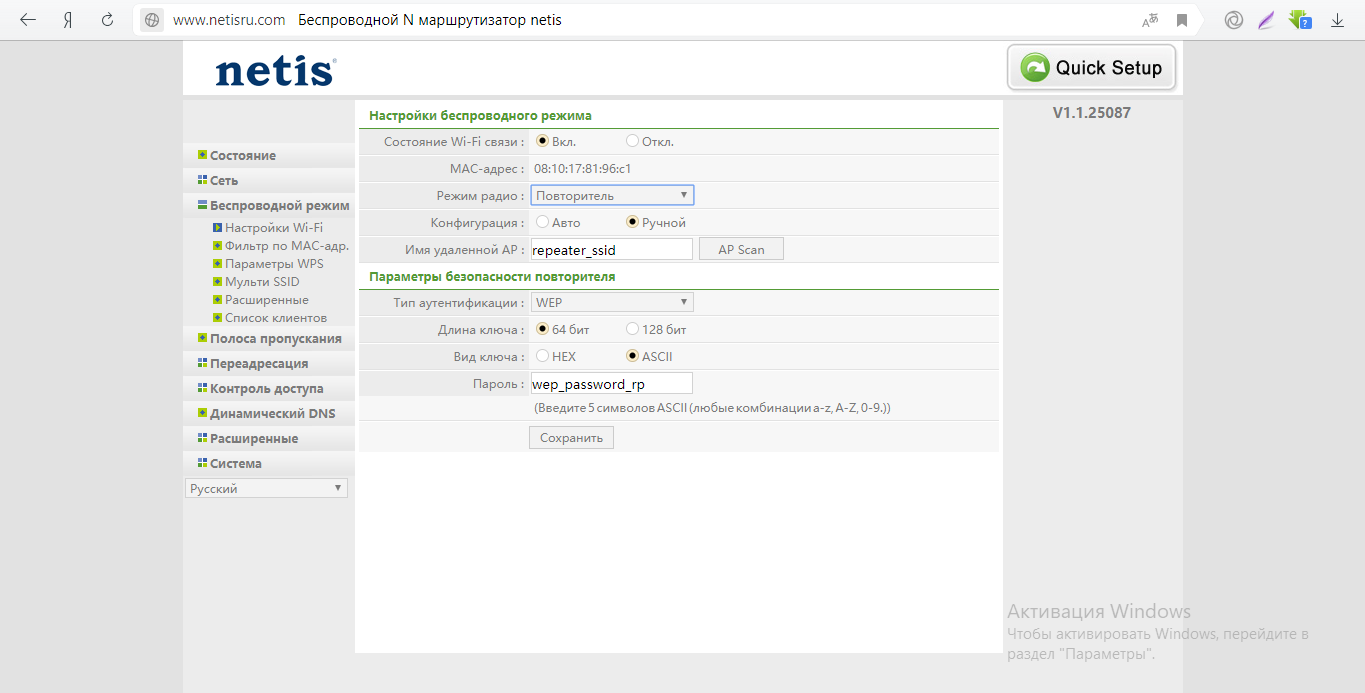Open Динамический DNS menu section
The image size is (1365, 693).
click(273, 413)
